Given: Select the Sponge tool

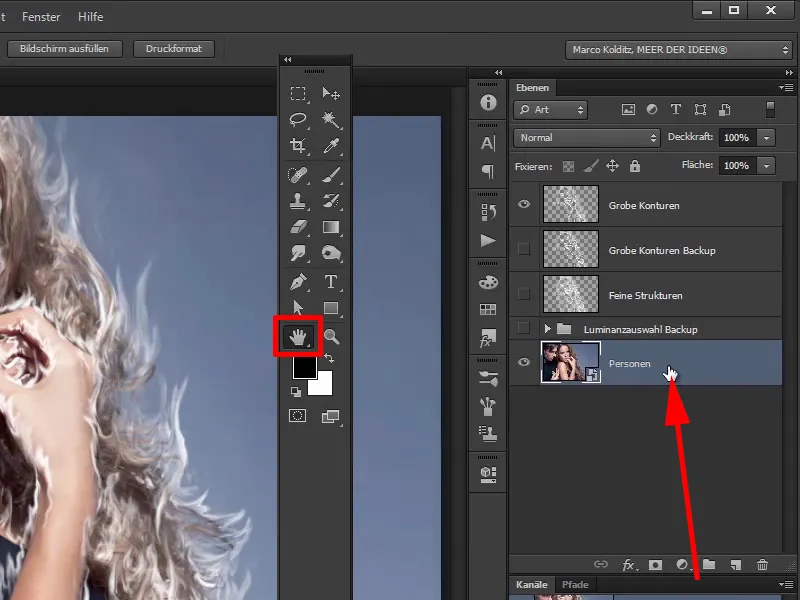Looking at the screenshot, I should pyautogui.click(x=331, y=253).
